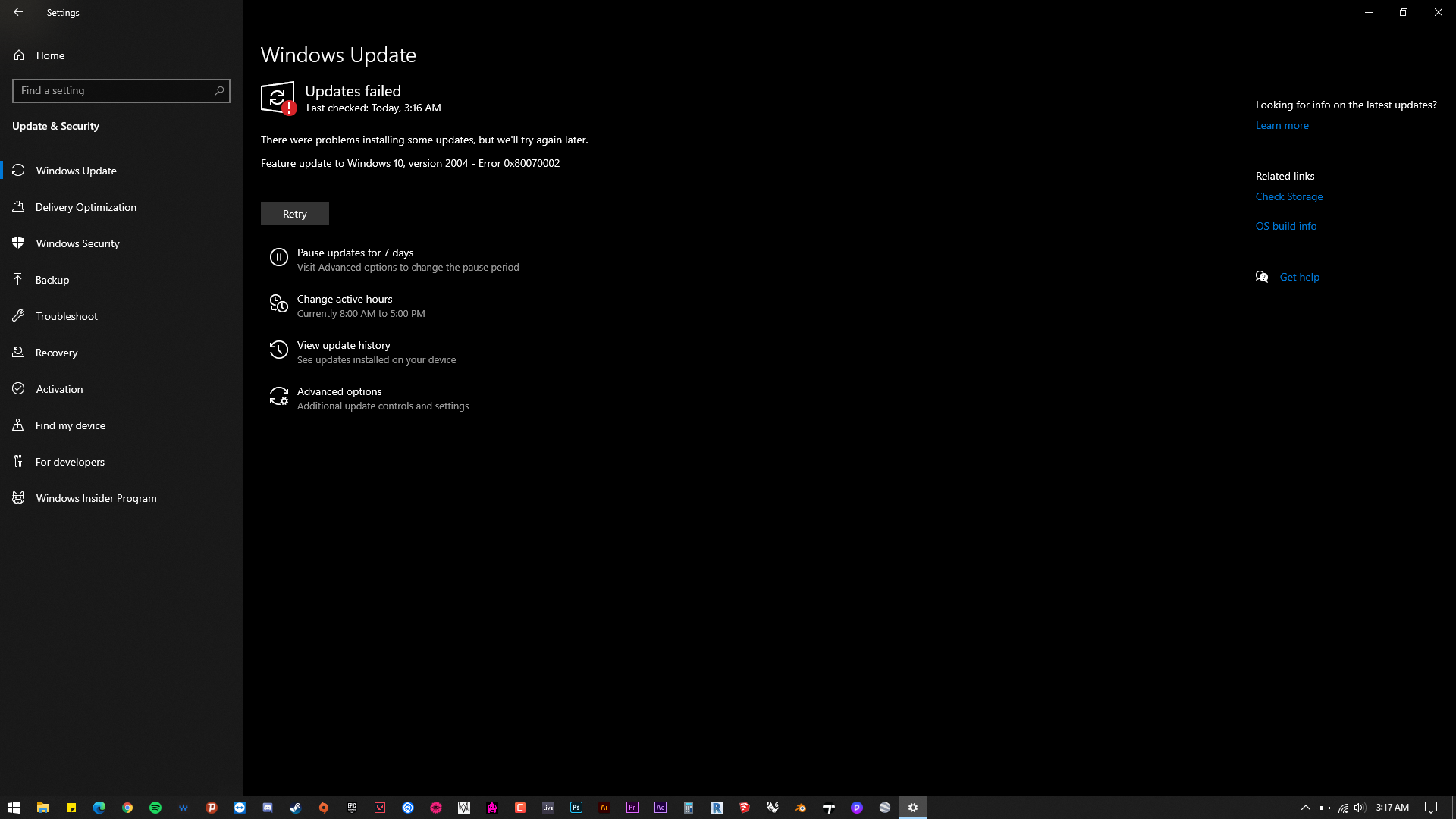
Task: Click the View update history icon
Action: pyautogui.click(x=278, y=350)
